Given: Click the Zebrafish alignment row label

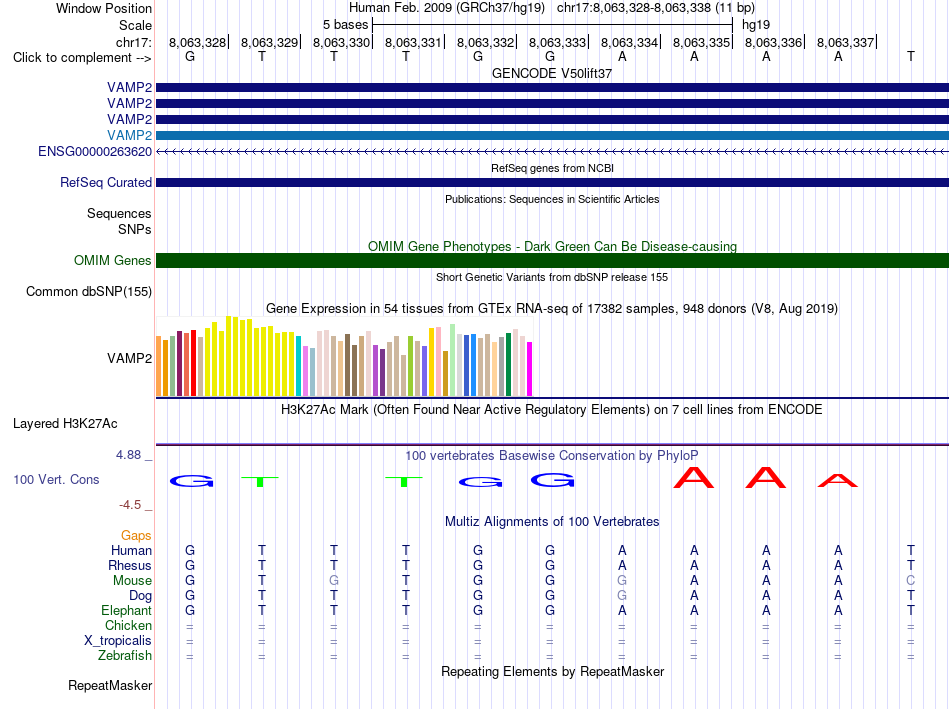Looking at the screenshot, I should tap(125, 656).
